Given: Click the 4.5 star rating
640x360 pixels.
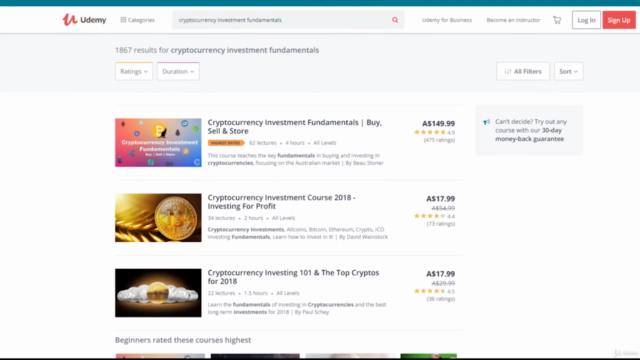Looking at the screenshot, I should coord(434,291).
